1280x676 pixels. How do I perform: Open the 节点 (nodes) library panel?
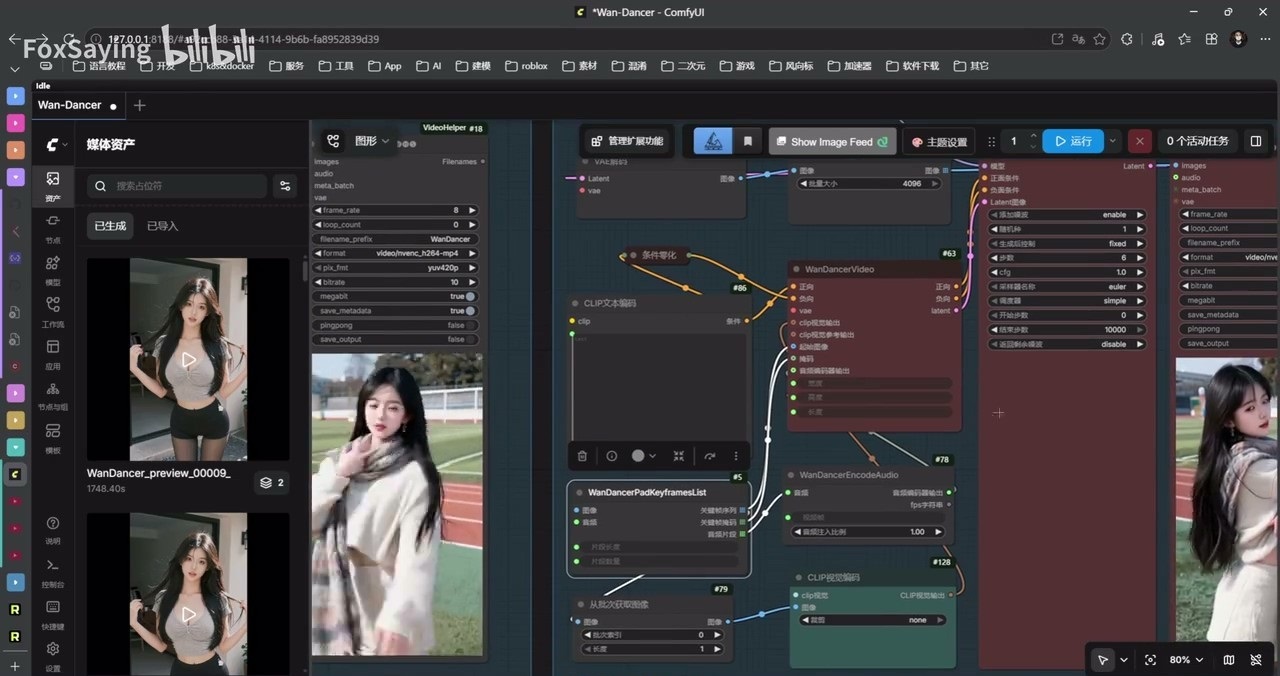pos(53,227)
